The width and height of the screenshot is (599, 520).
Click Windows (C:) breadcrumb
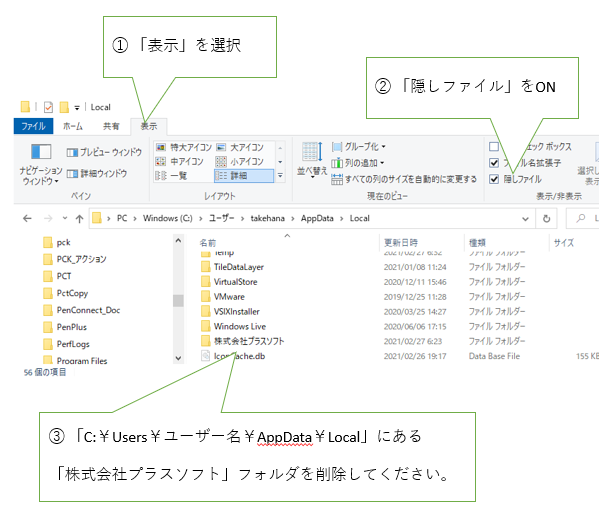(168, 219)
